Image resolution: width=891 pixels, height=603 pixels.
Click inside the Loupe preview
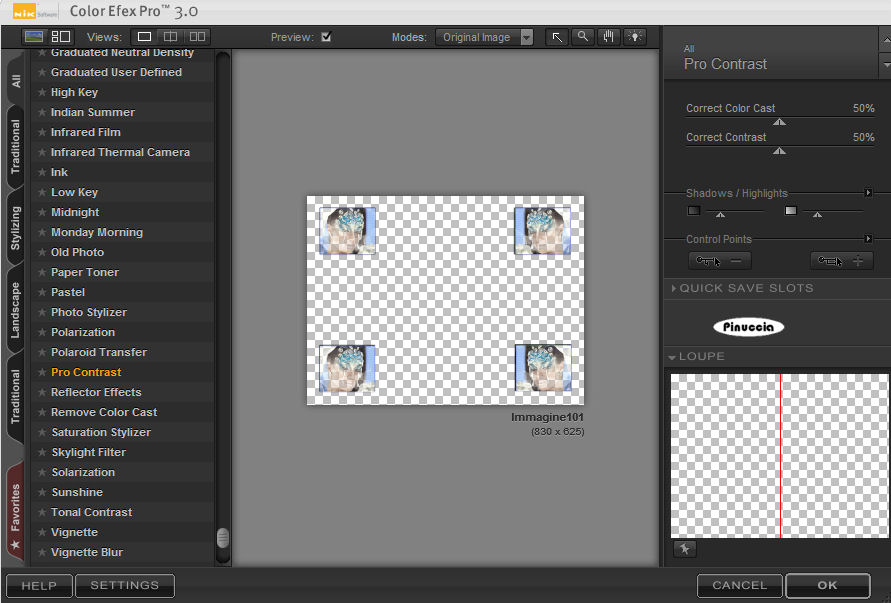780,456
